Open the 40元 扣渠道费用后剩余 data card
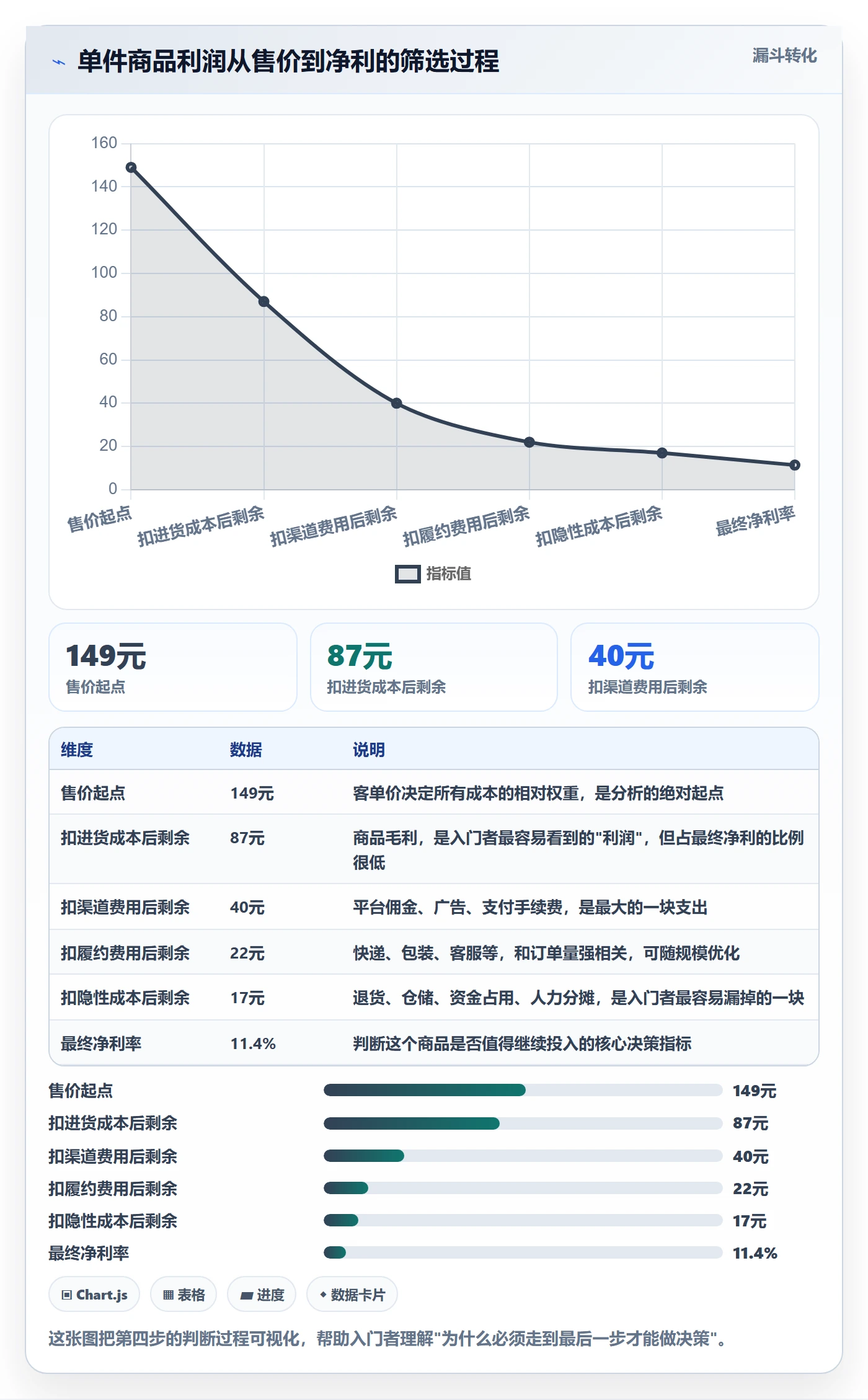The image size is (868, 1400). 695,667
